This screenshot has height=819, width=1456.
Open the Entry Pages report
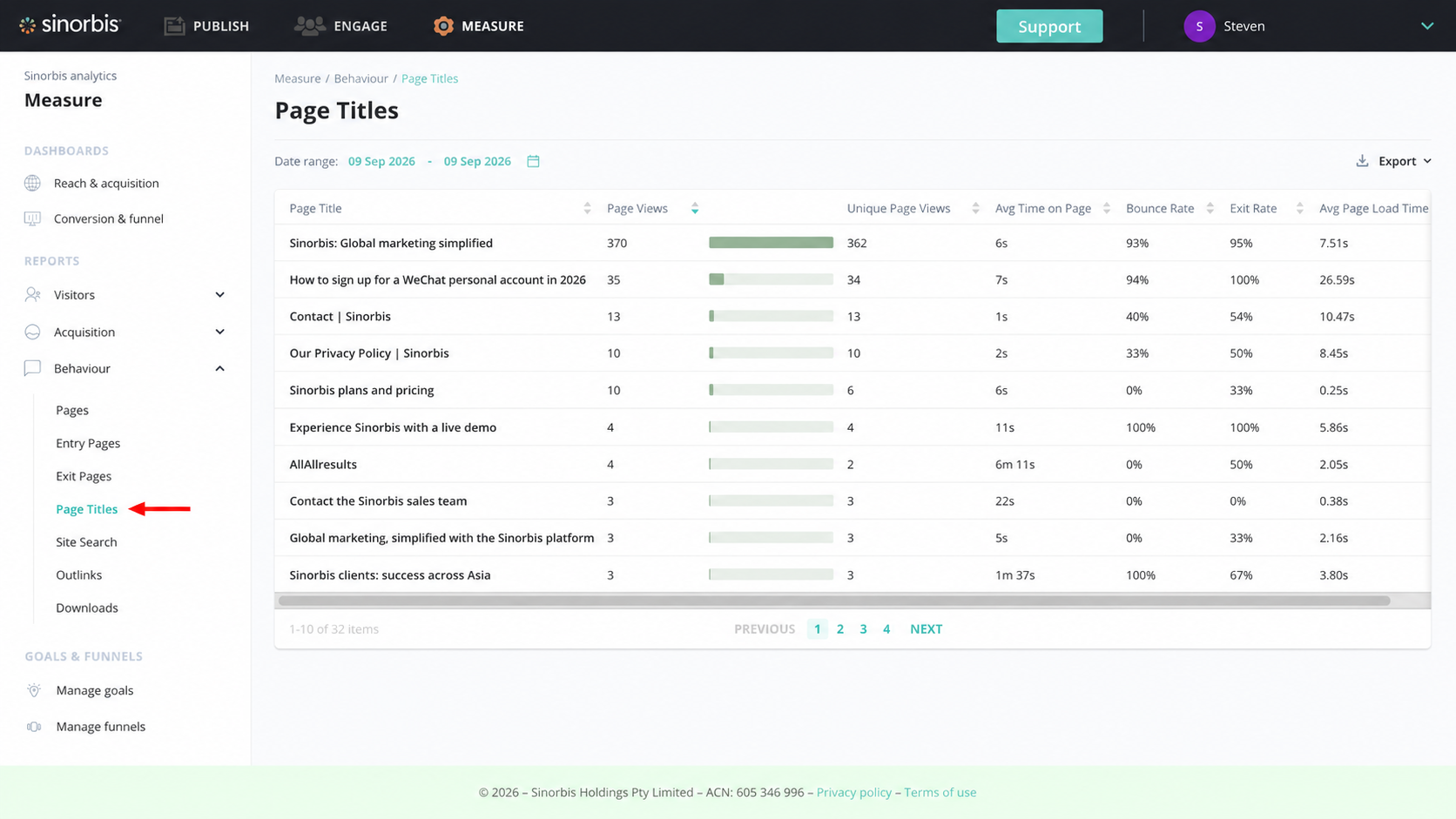(88, 443)
